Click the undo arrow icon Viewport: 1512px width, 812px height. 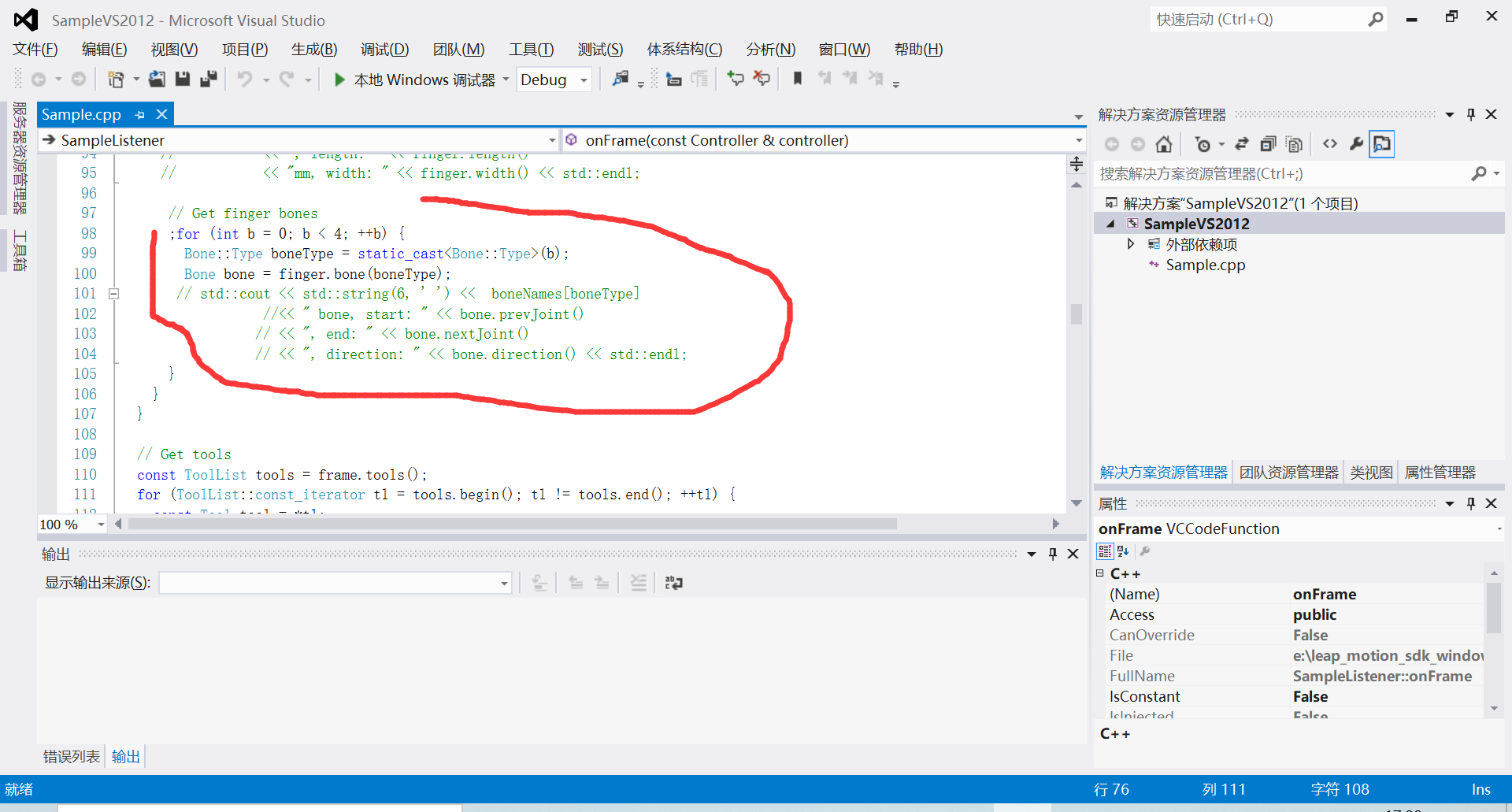245,80
